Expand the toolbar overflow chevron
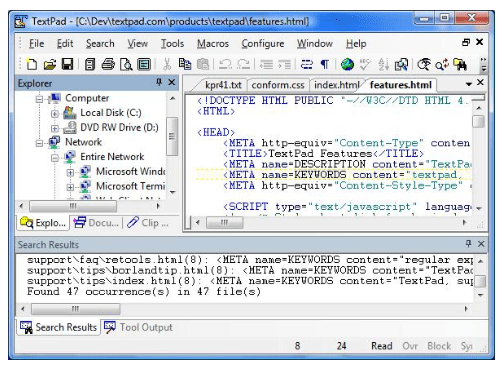Image resolution: width=501 pixels, height=367 pixels. 483,64
